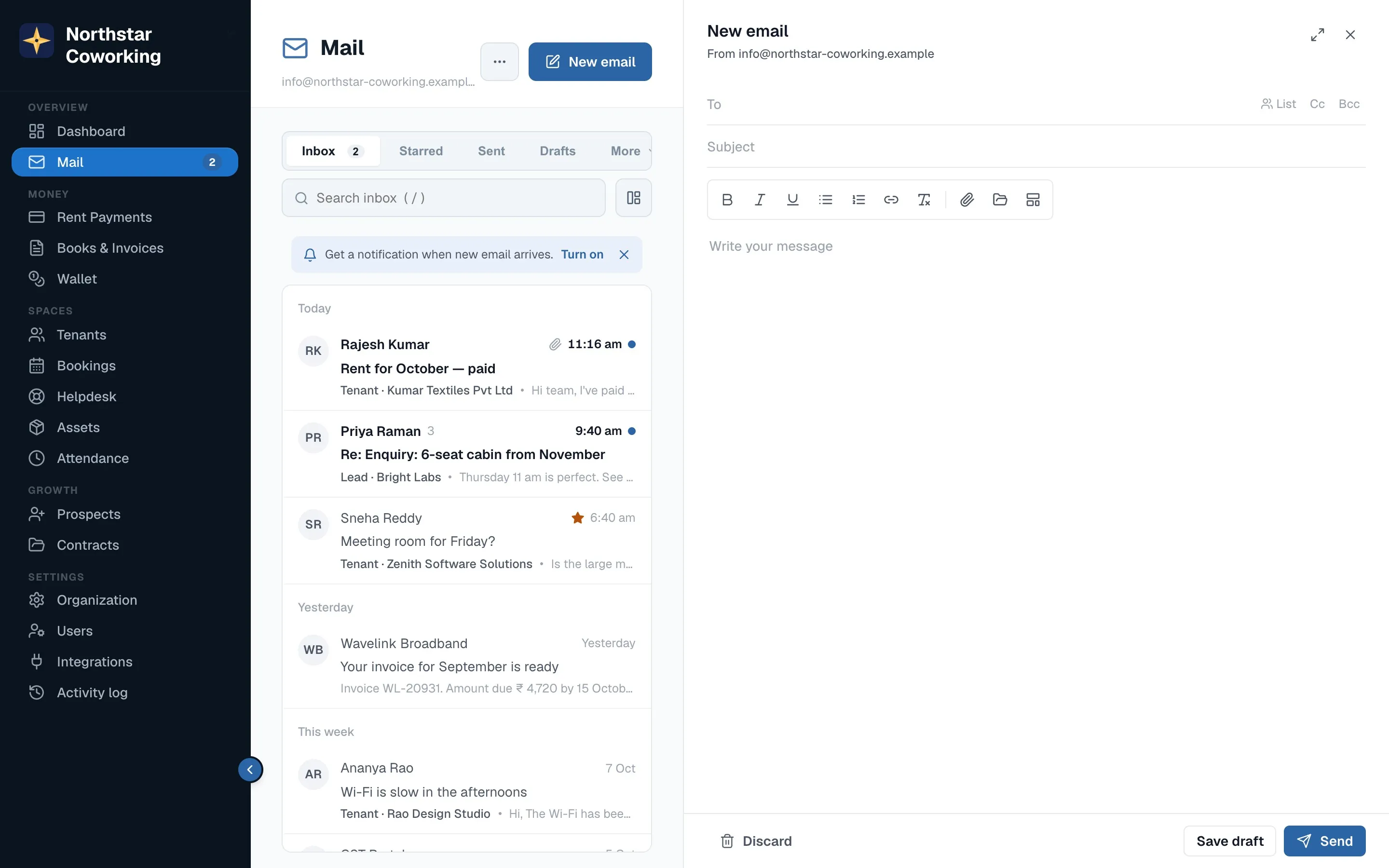Show the Cc field
This screenshot has height=868, width=1389.
pos(1317,104)
